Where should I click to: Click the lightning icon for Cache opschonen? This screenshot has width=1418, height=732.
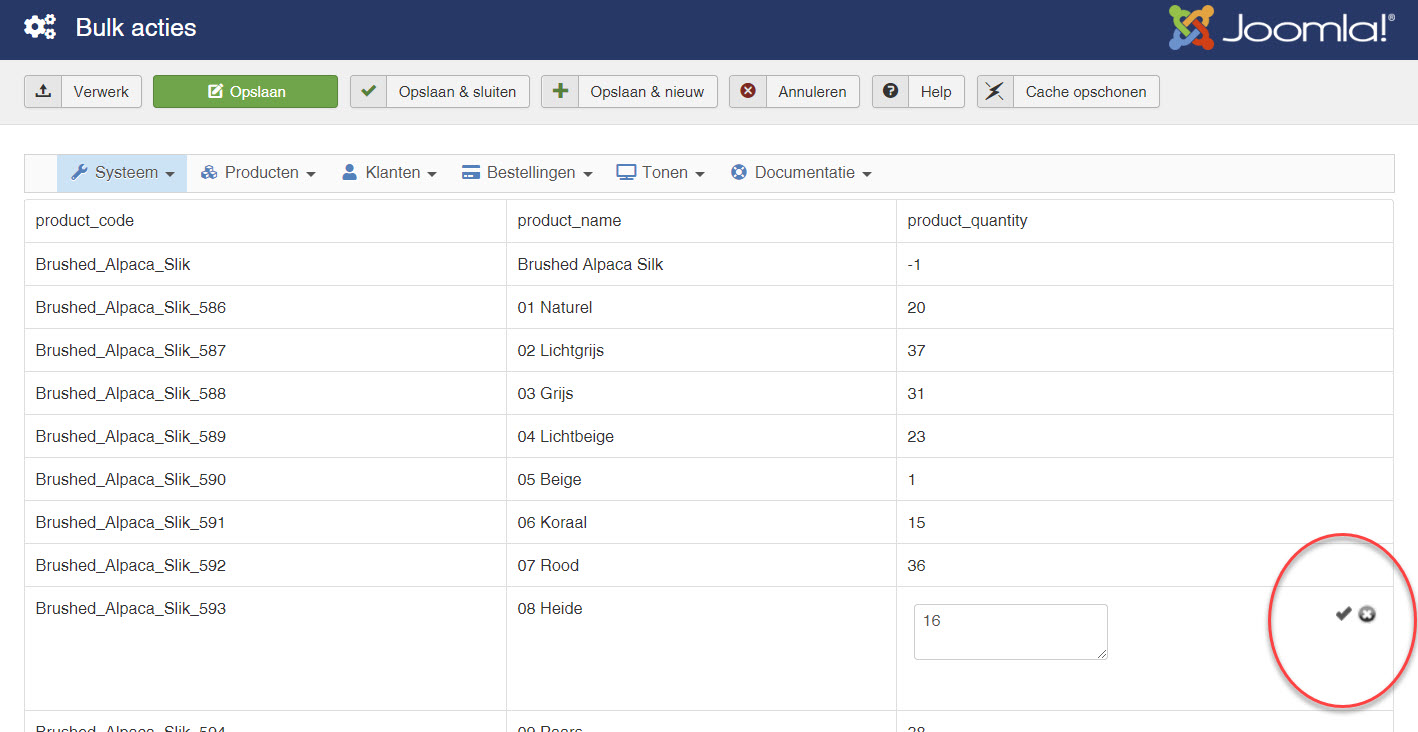pyautogui.click(x=994, y=92)
